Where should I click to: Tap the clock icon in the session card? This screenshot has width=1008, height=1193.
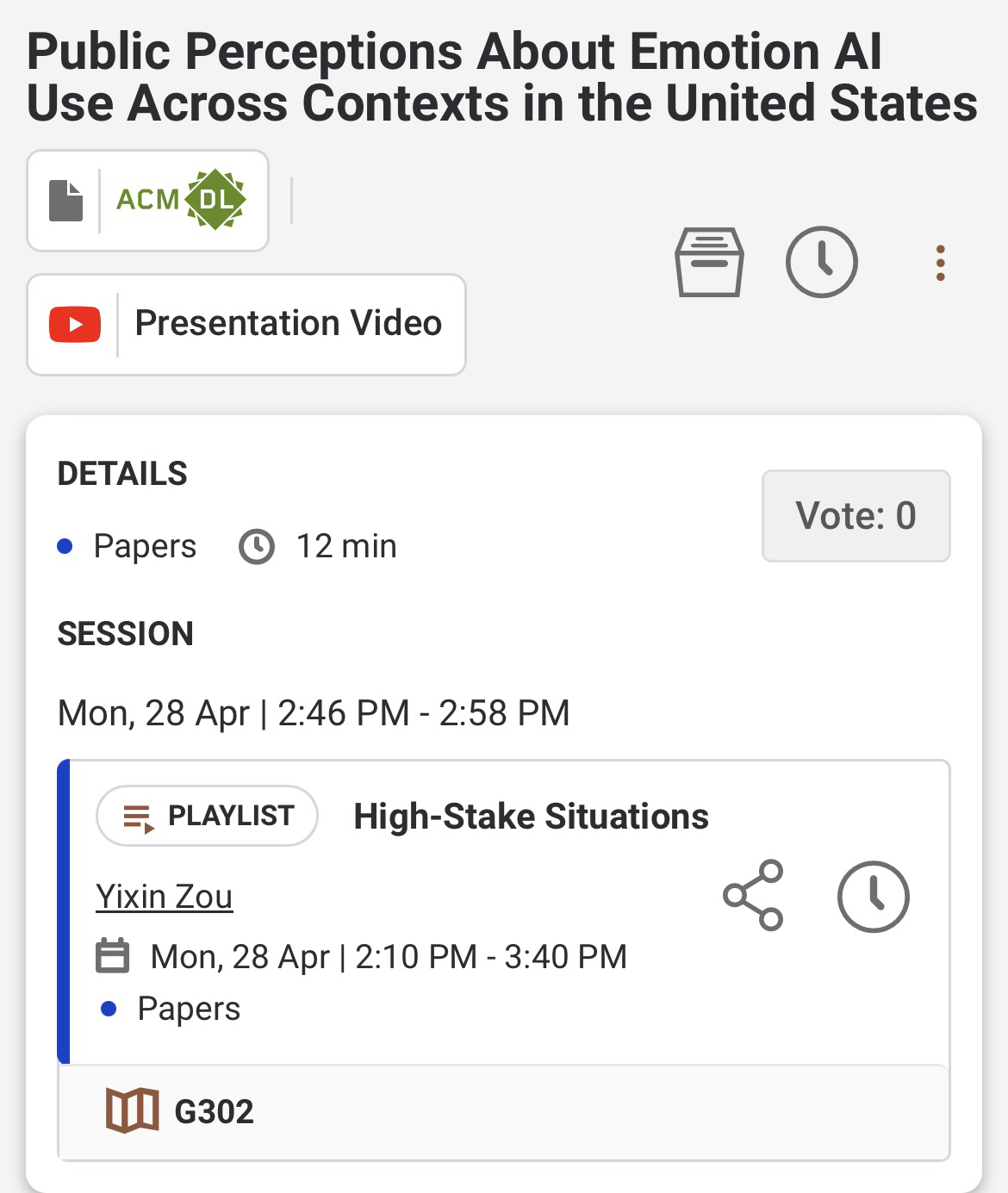tap(873, 897)
